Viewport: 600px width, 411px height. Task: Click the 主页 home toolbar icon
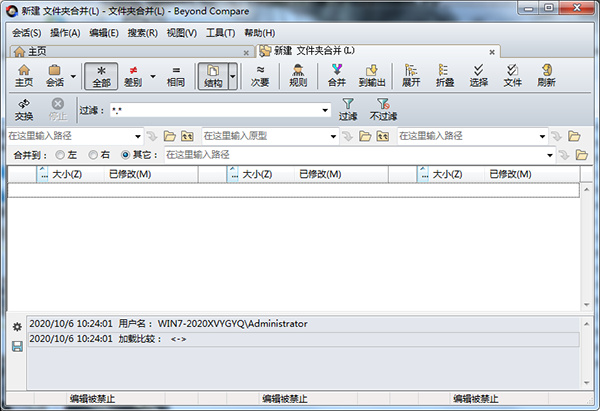24,76
